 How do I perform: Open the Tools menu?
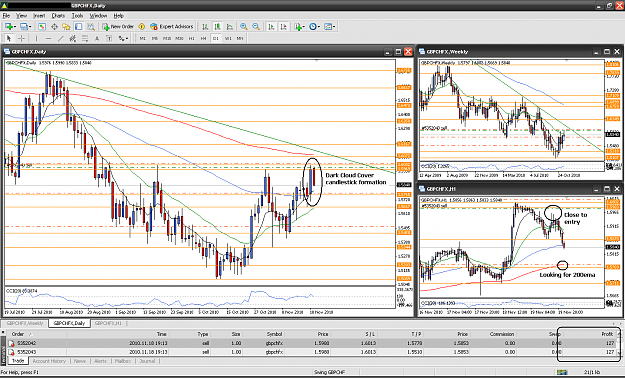coord(77,16)
